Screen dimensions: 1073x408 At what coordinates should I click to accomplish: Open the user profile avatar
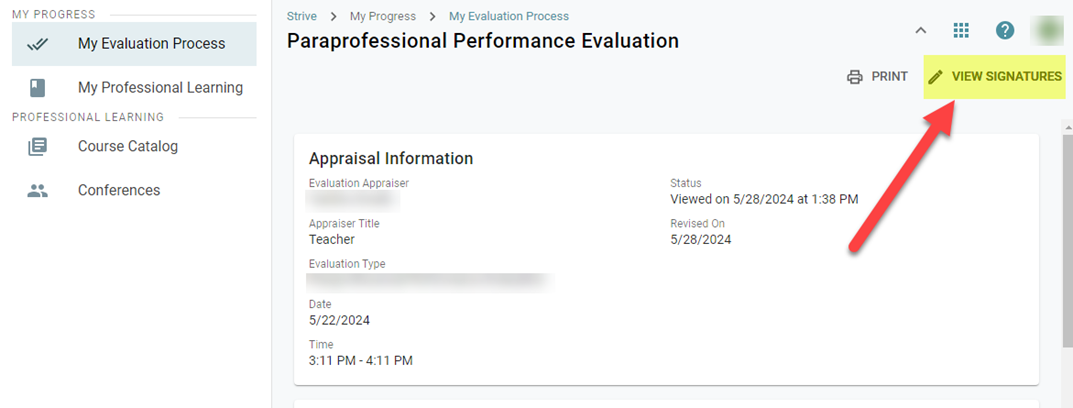pyautogui.click(x=1047, y=30)
